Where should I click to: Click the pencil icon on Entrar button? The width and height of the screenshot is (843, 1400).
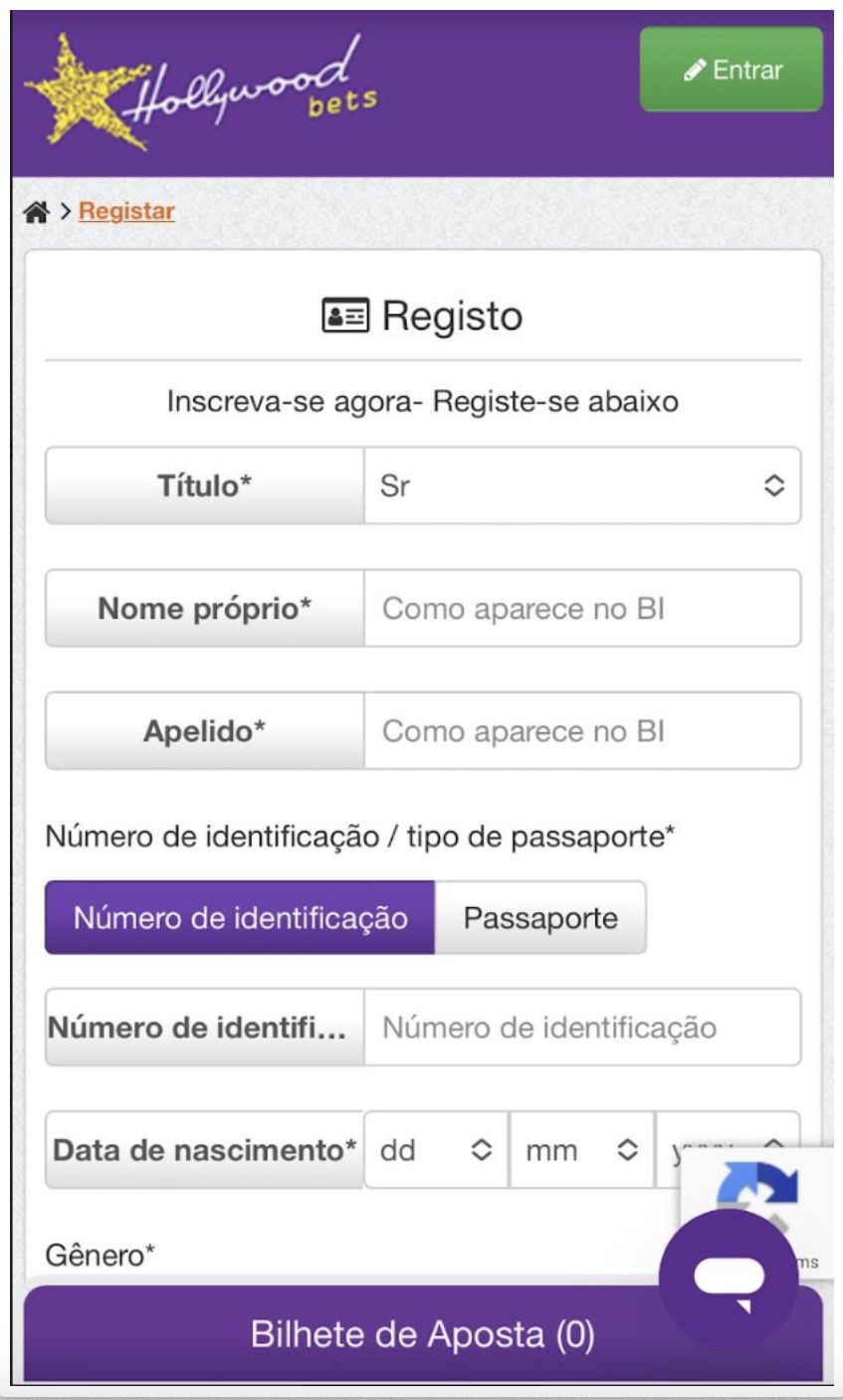695,71
